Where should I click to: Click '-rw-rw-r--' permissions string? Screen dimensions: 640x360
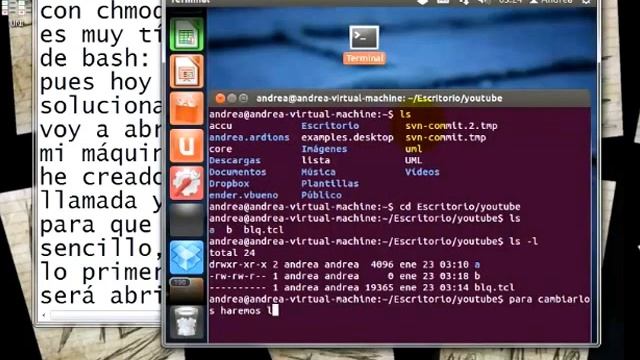tap(238, 276)
